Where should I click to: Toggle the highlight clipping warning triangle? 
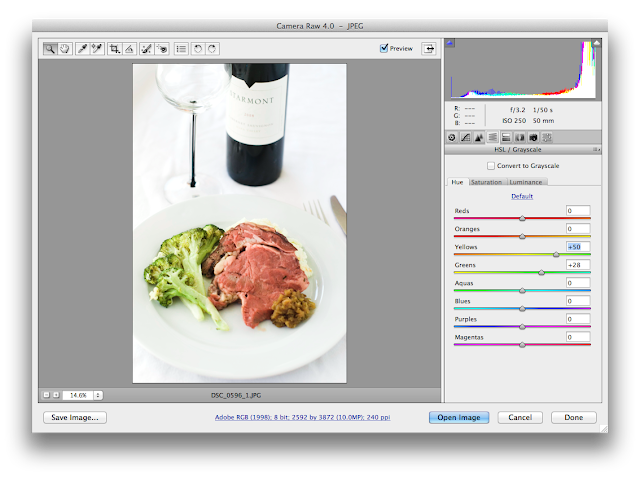tap(596, 42)
